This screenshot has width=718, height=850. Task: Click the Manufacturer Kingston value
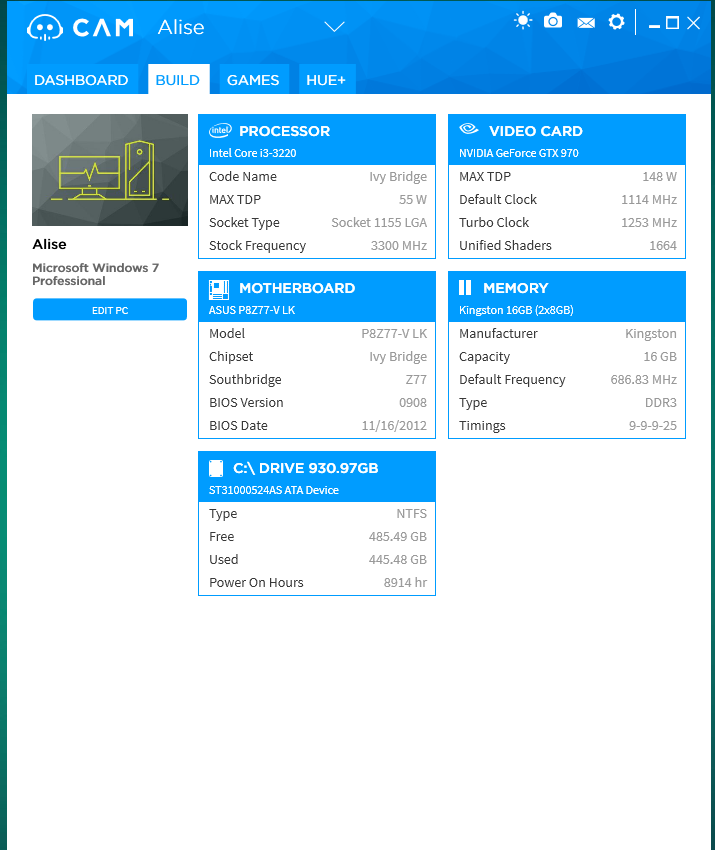651,333
